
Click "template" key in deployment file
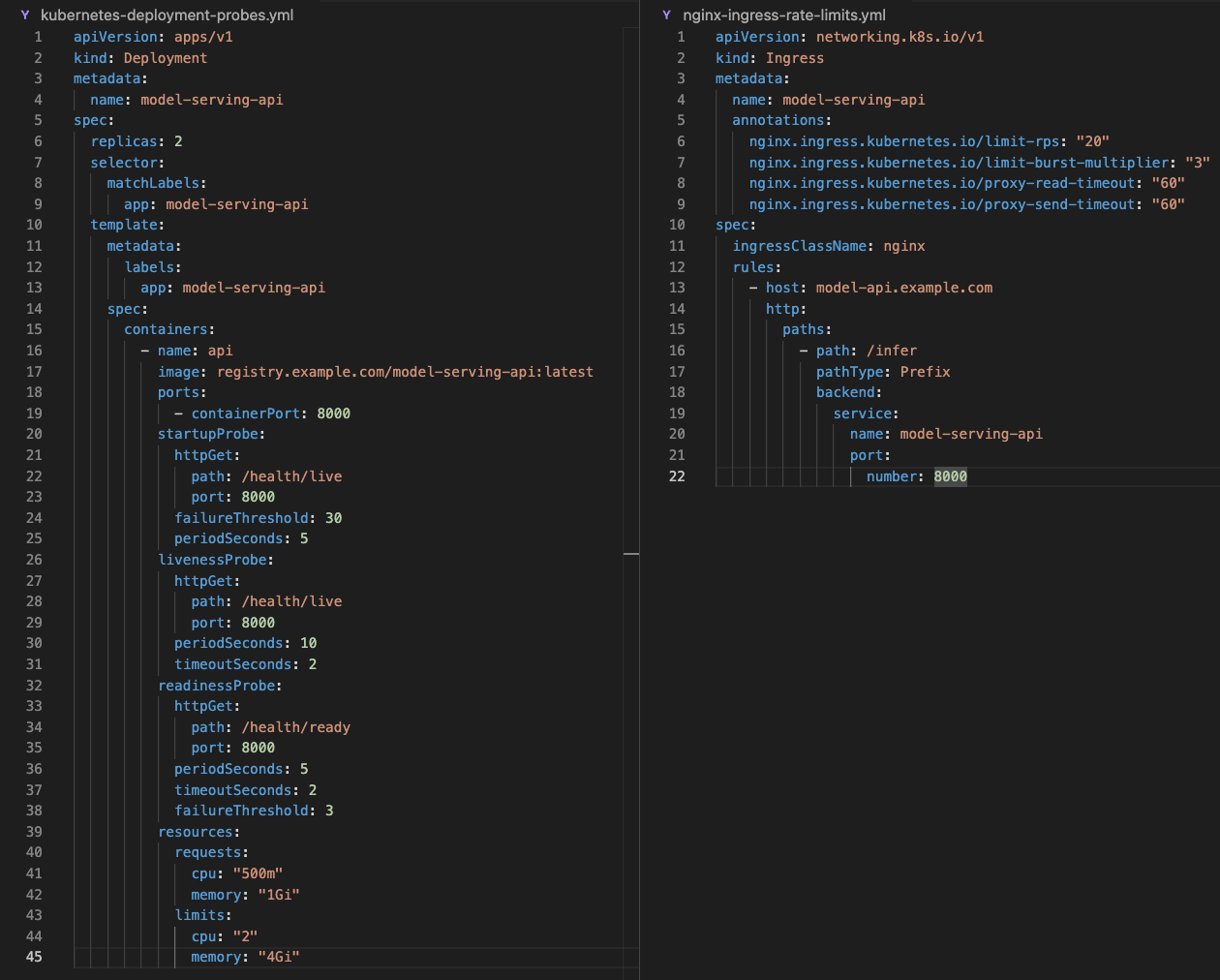(x=124, y=225)
